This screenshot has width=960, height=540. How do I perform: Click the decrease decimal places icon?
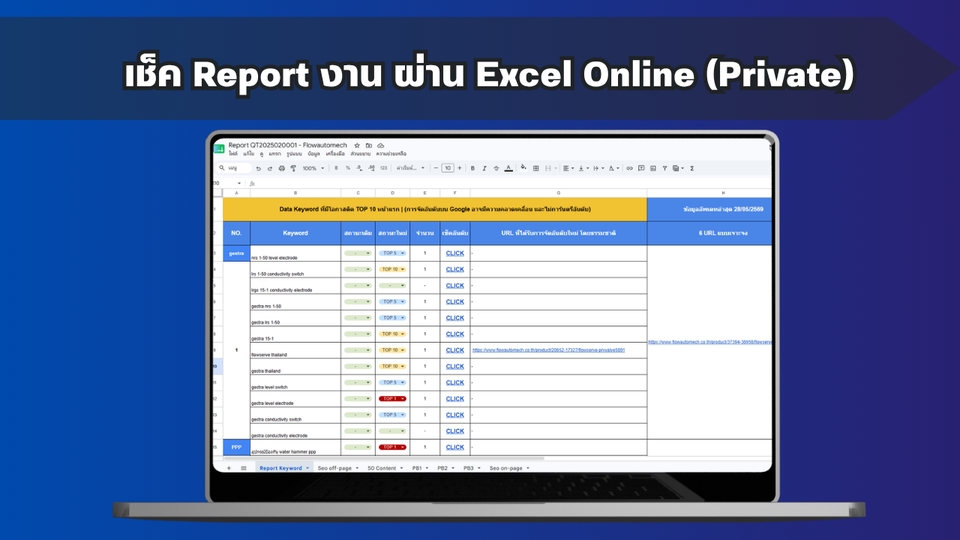click(359, 168)
